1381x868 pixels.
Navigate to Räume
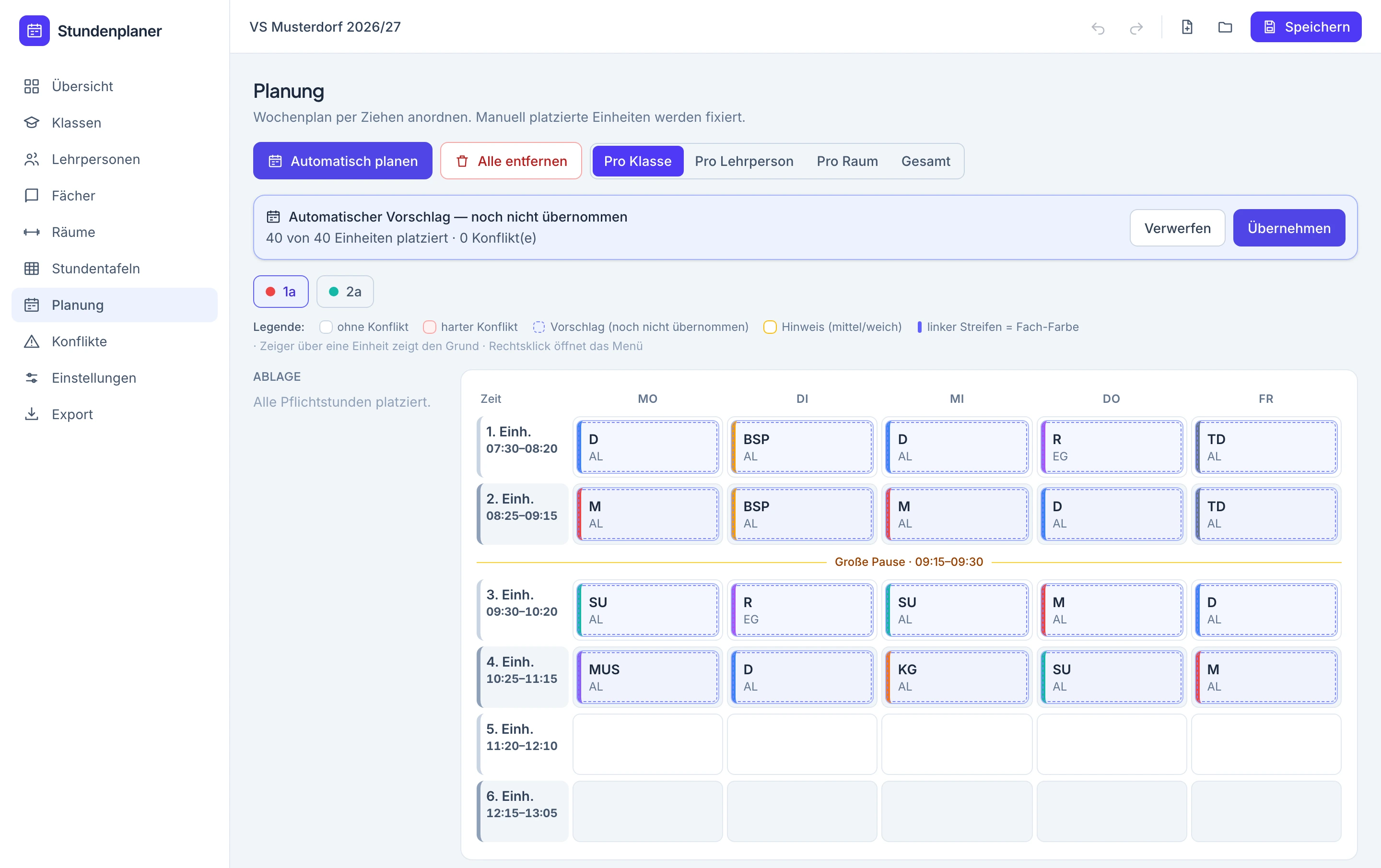pos(114,232)
